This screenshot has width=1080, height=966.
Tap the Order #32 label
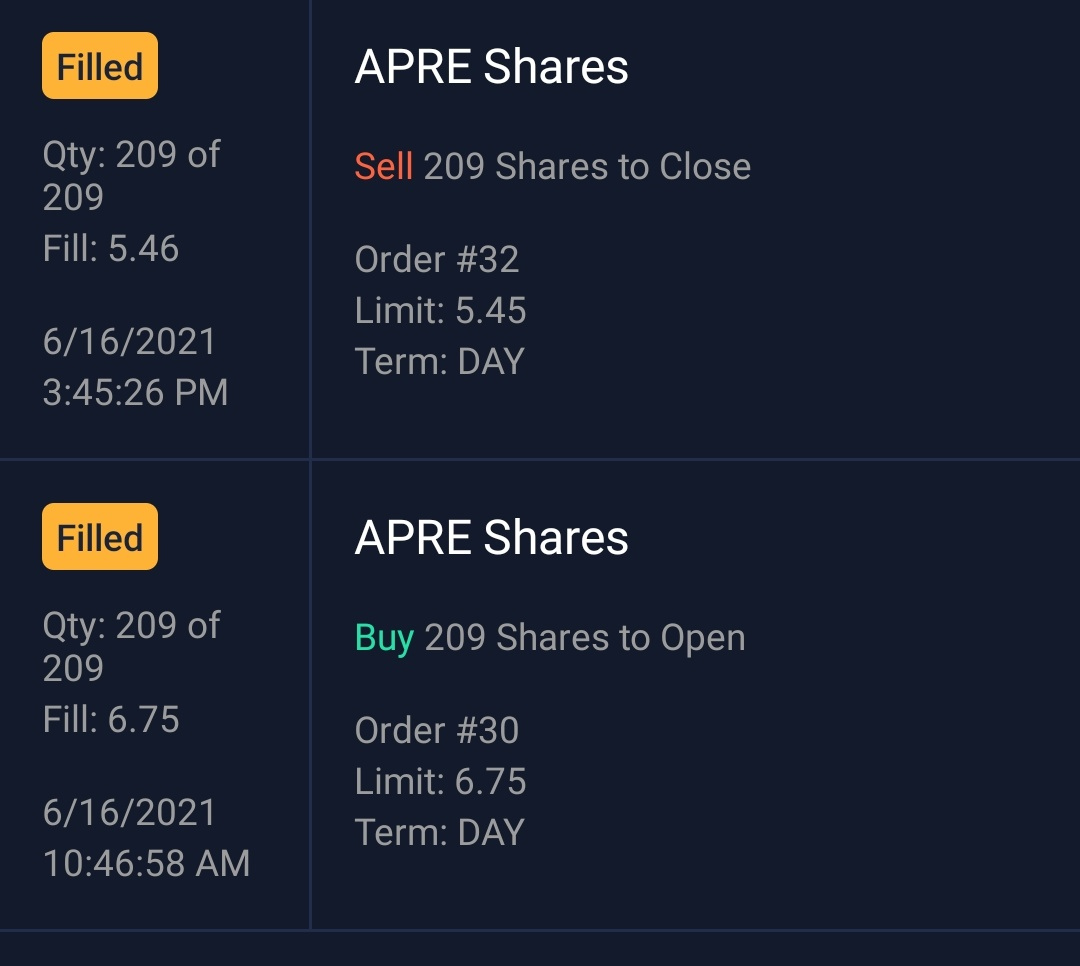coord(437,260)
